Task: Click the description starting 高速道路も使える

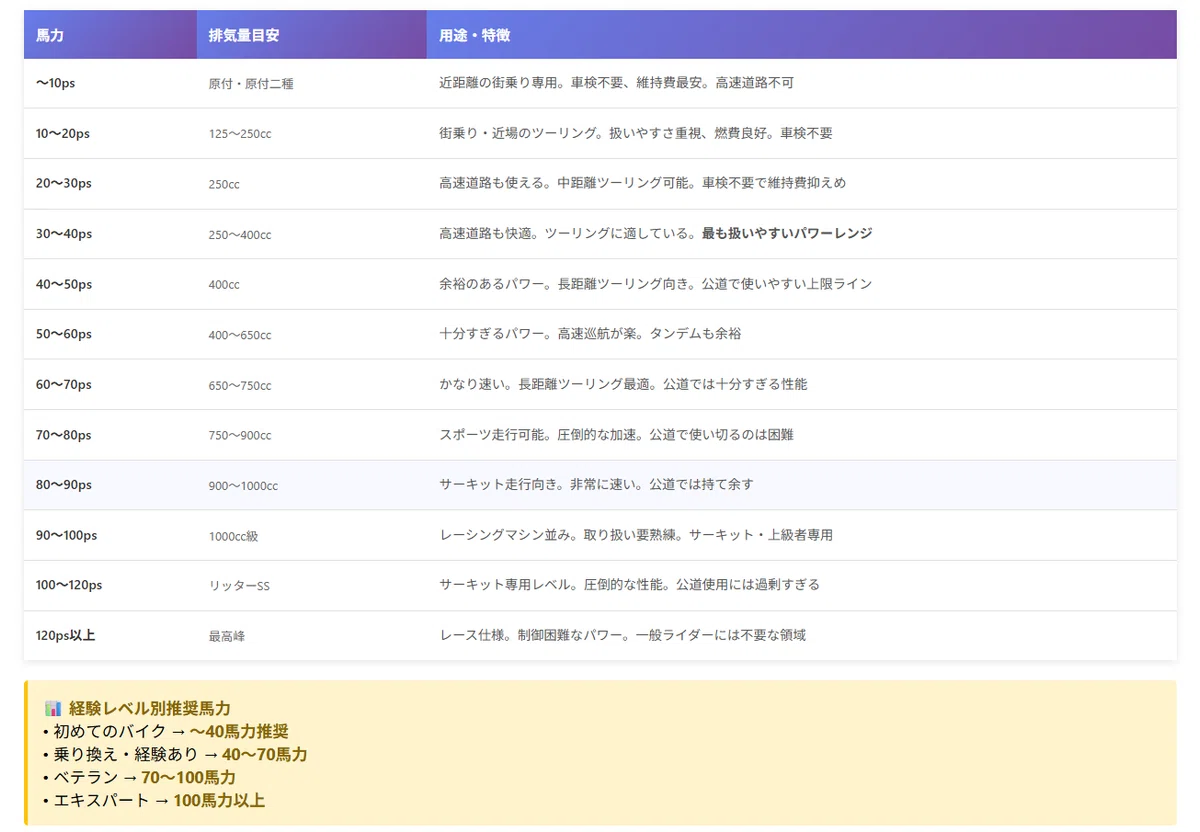Action: (x=643, y=183)
